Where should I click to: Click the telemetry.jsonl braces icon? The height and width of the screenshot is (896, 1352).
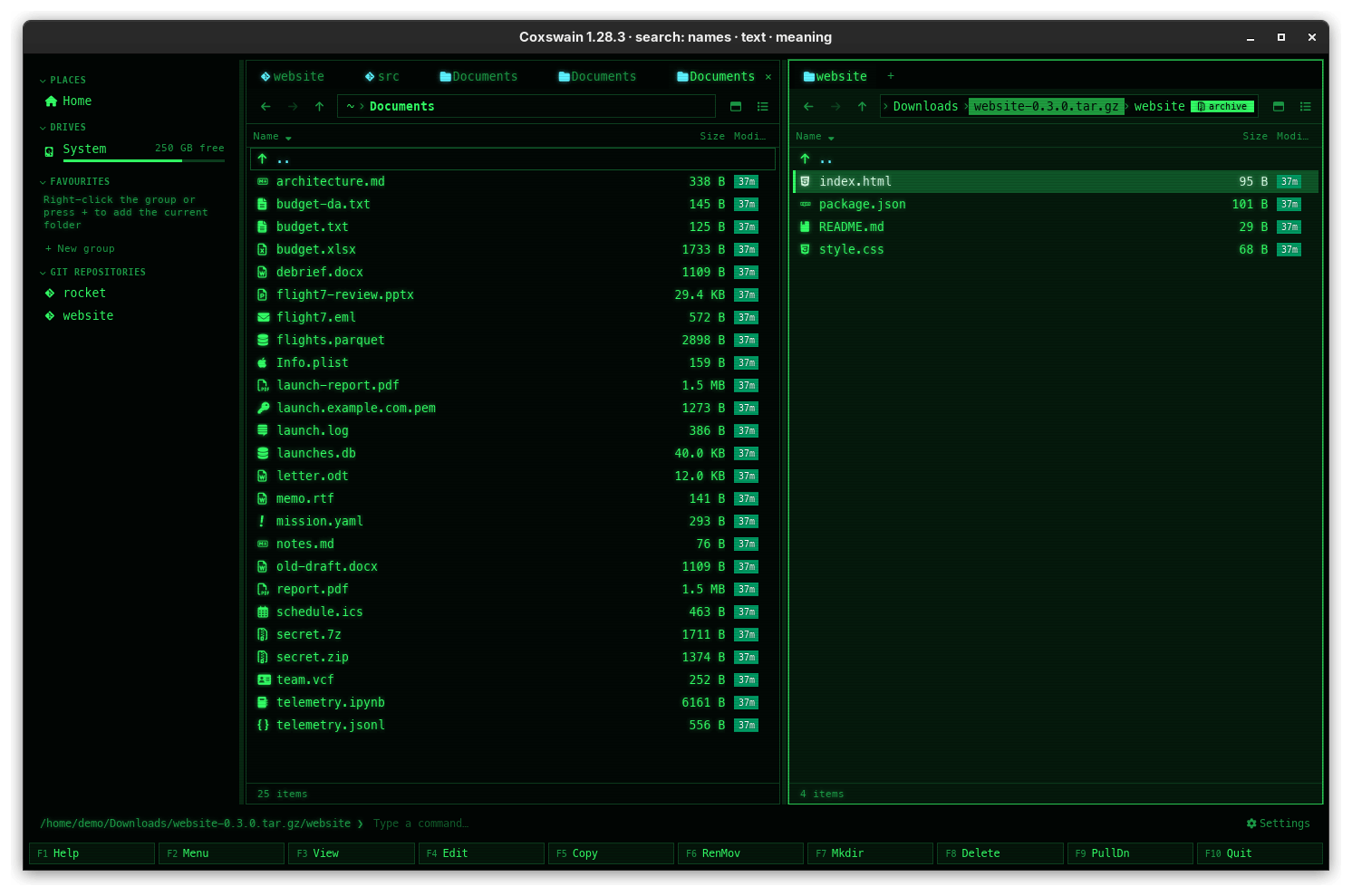coord(263,725)
